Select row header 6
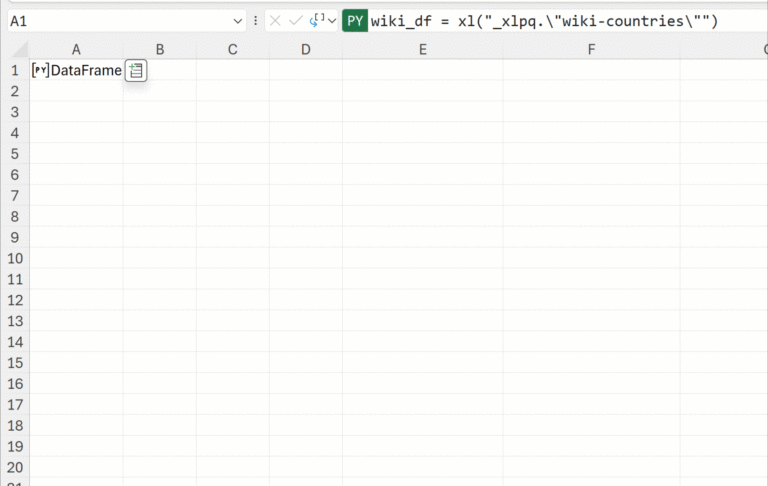 click(x=15, y=175)
